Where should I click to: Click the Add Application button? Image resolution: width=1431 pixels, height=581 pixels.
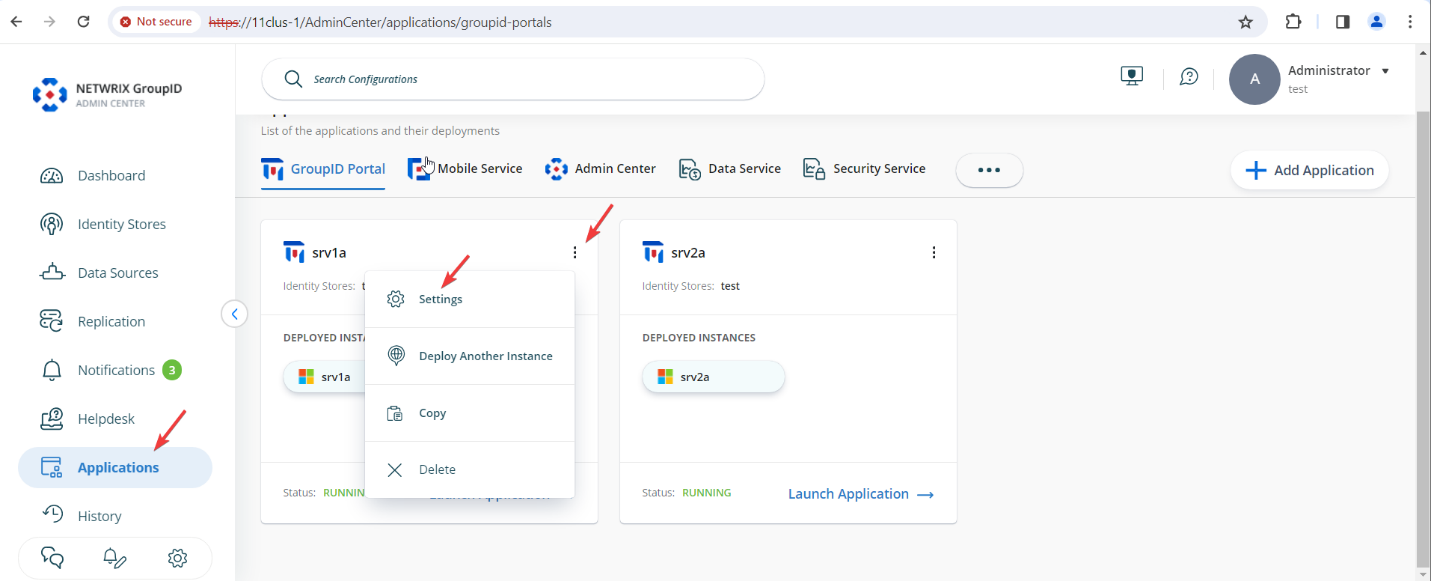point(1309,170)
